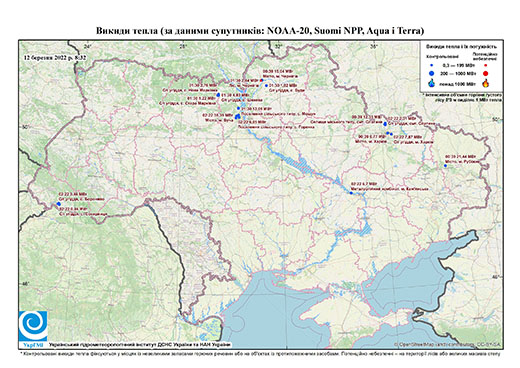Image resolution: width=520 pixels, height=368 pixels.
Task: Click the large blue circle legend symbol
Action: coord(431,73)
